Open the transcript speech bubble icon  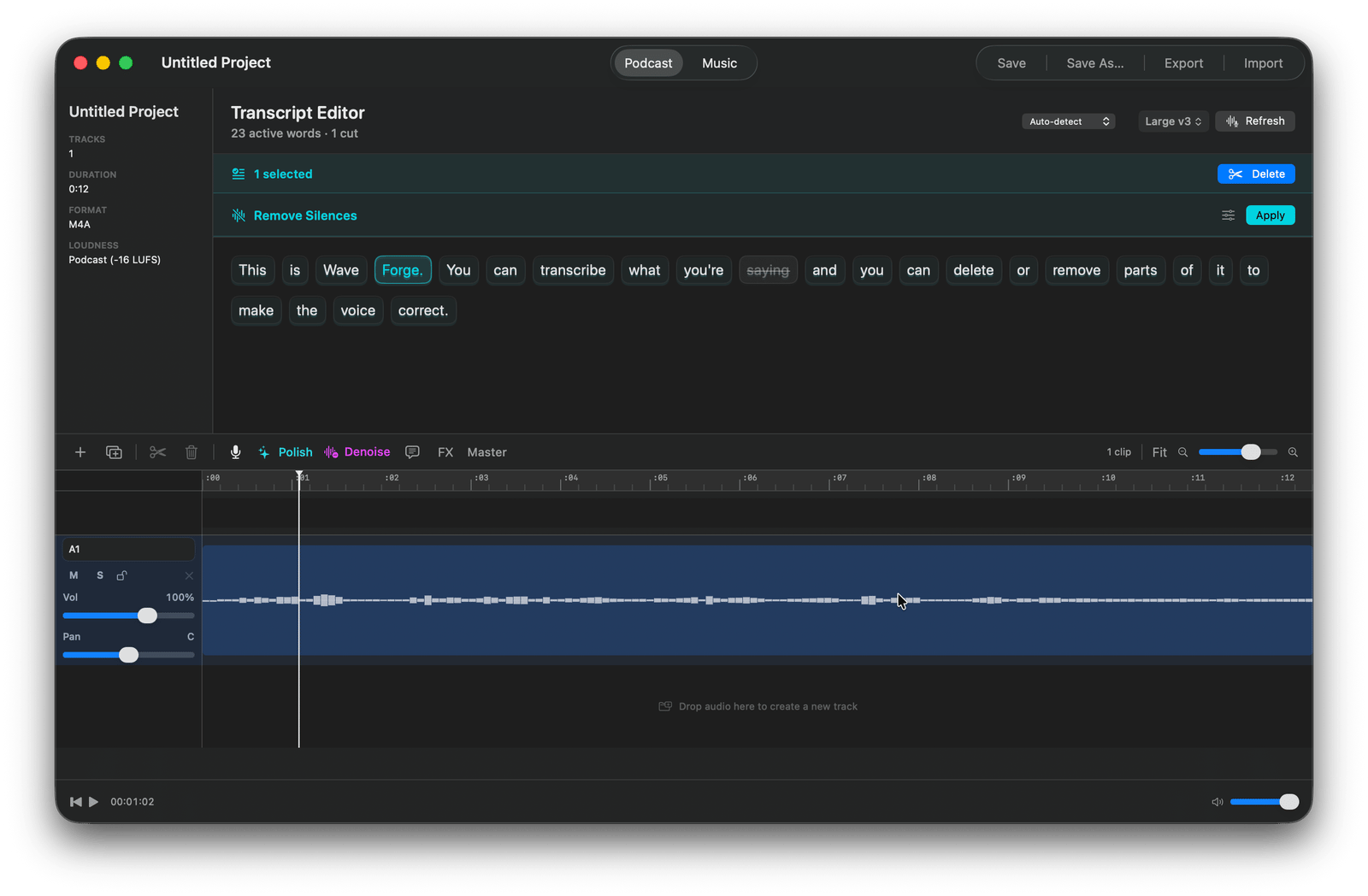pyautogui.click(x=412, y=452)
